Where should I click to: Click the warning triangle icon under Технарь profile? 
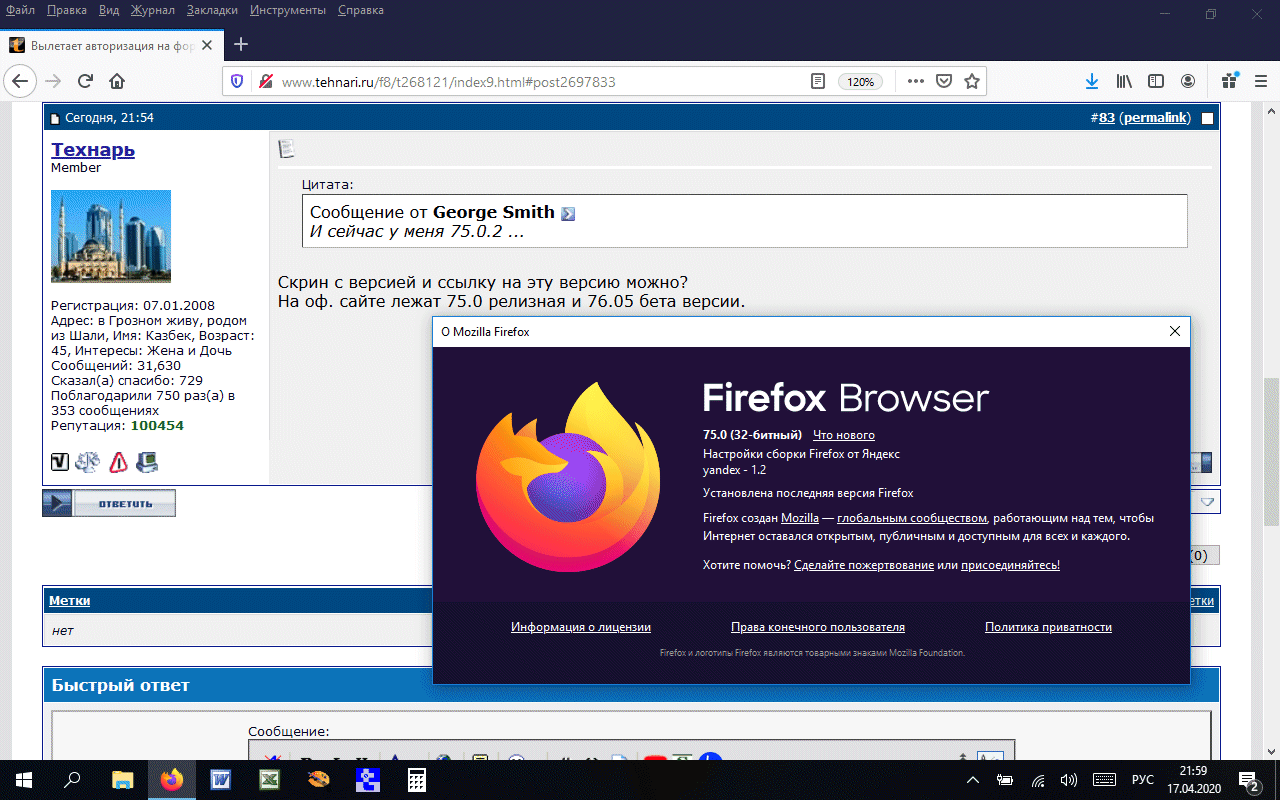click(x=119, y=462)
